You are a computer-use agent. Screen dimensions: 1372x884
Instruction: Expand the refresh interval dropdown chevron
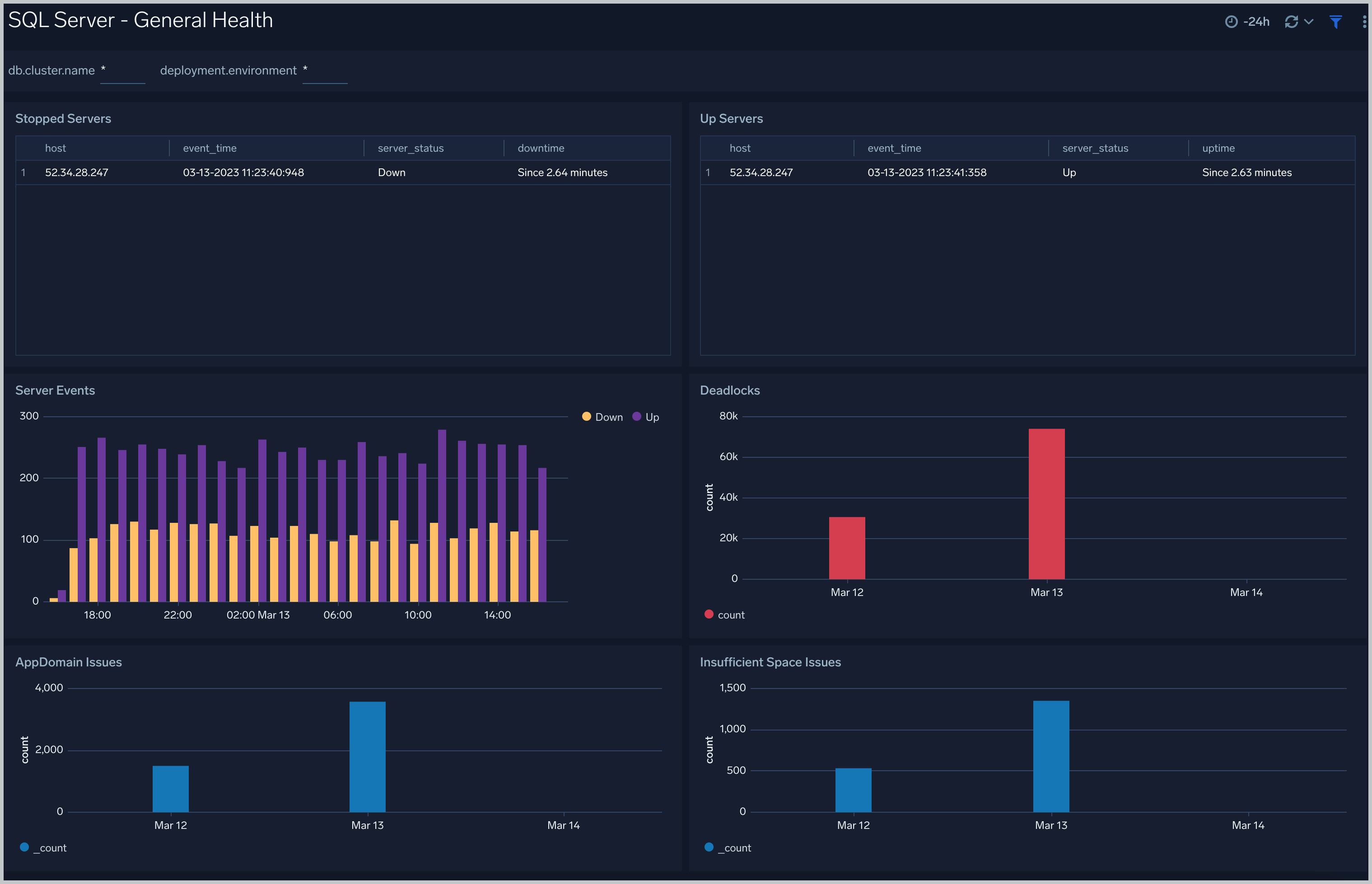(x=1308, y=22)
